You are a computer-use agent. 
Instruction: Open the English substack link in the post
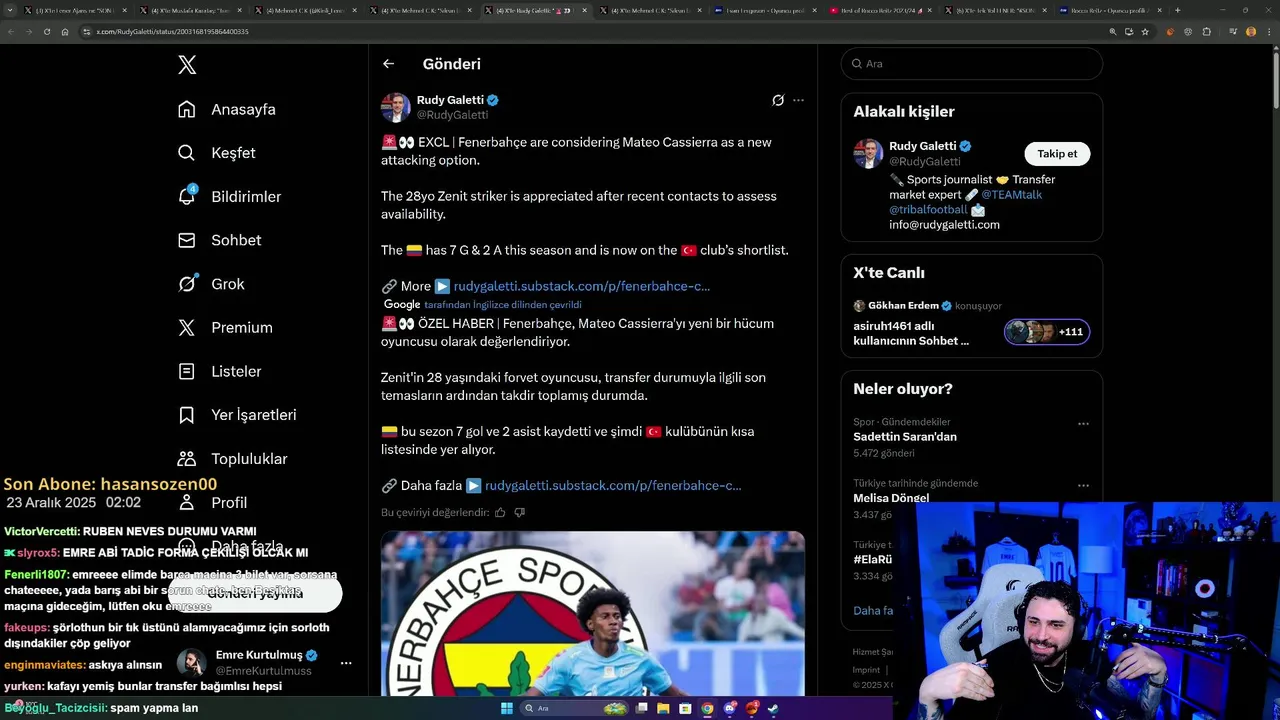click(582, 286)
